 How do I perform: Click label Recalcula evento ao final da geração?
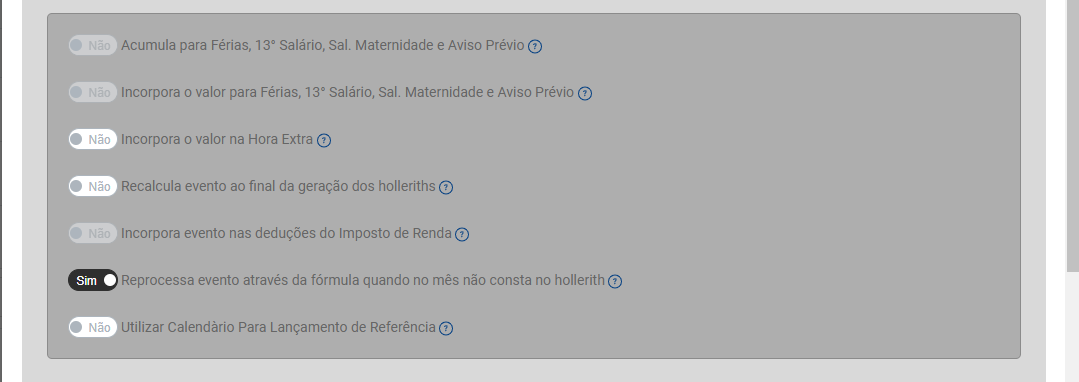point(278,187)
